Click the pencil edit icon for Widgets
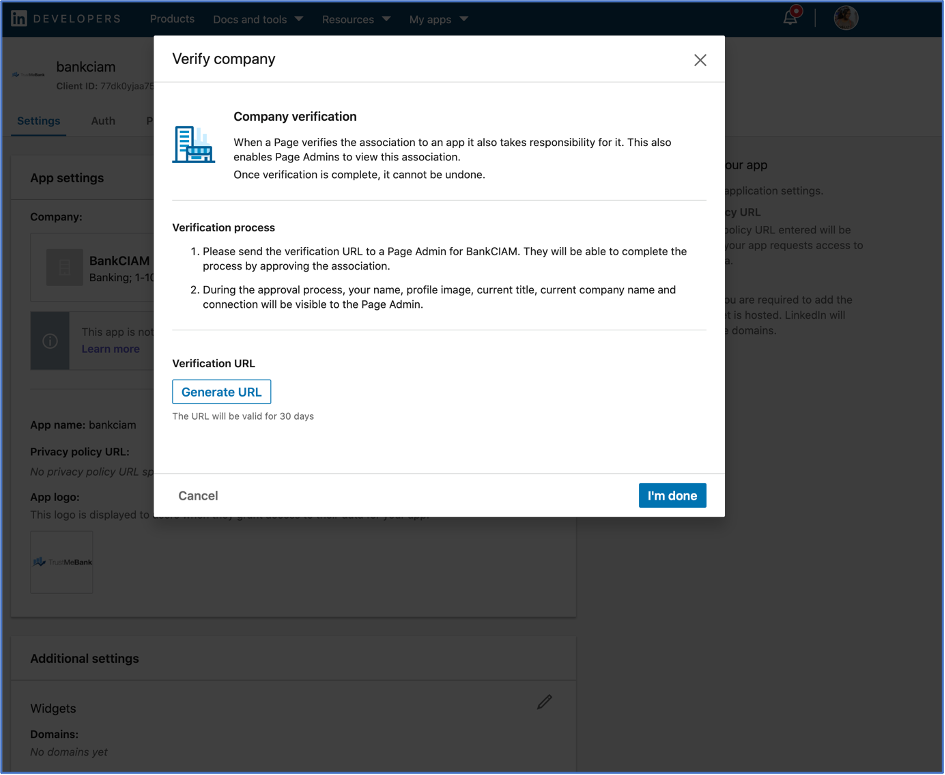 pos(544,702)
